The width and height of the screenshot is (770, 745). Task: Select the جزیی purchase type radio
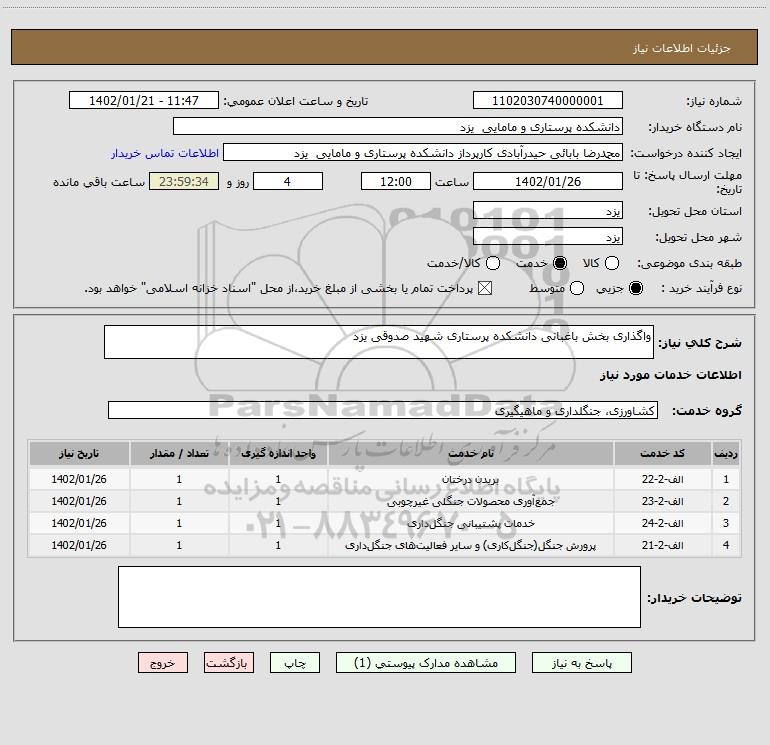point(635,288)
